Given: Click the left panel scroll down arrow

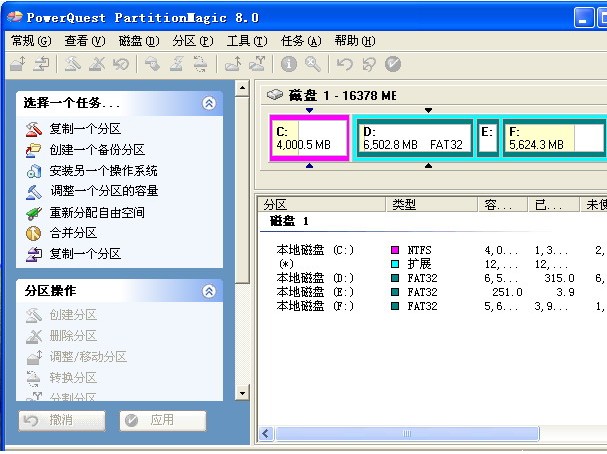Looking at the screenshot, I should (x=242, y=393).
